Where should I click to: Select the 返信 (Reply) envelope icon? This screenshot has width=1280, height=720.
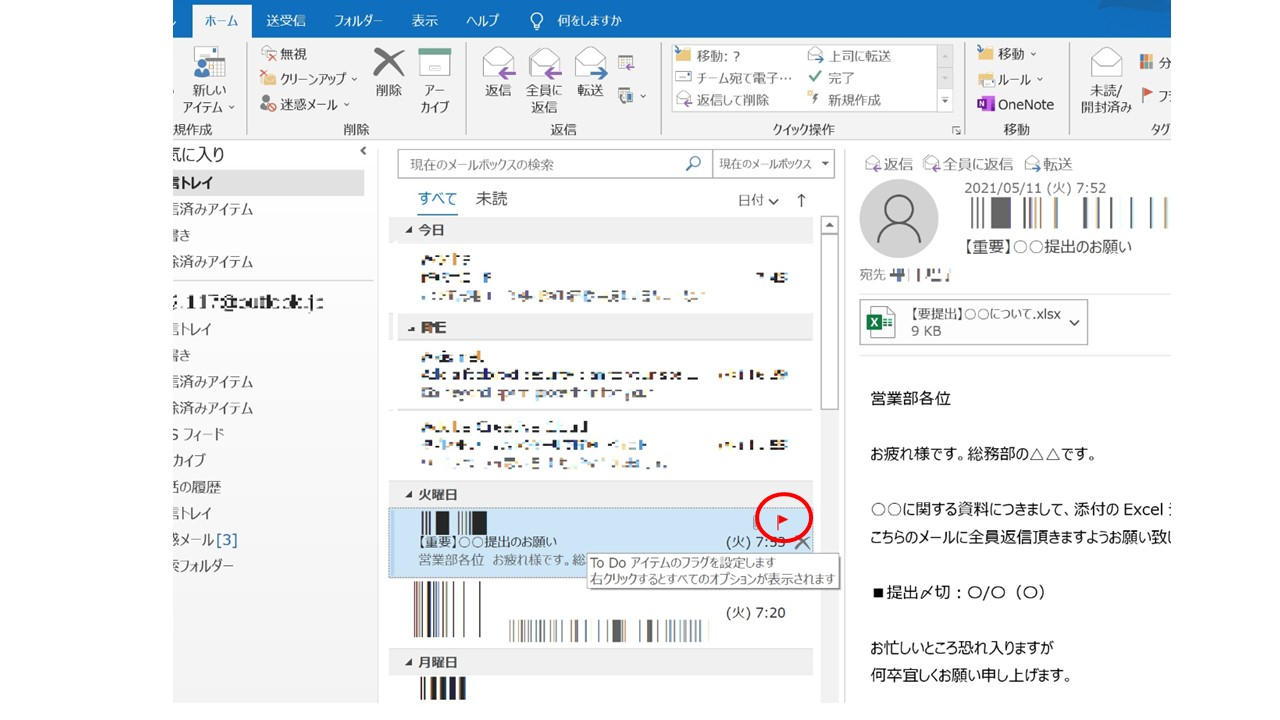[497, 70]
